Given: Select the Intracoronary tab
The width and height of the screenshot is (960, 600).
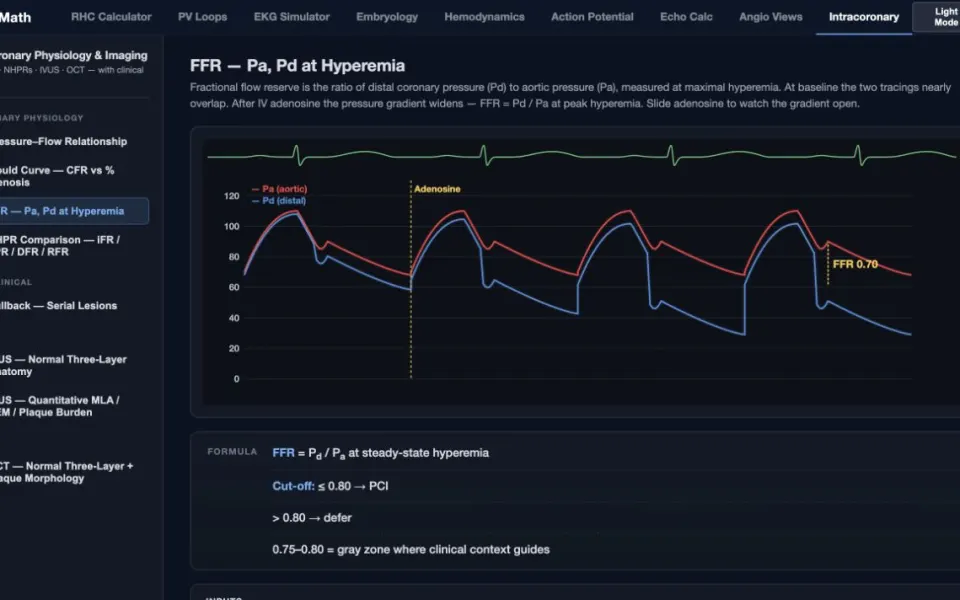Looking at the screenshot, I should (864, 17).
